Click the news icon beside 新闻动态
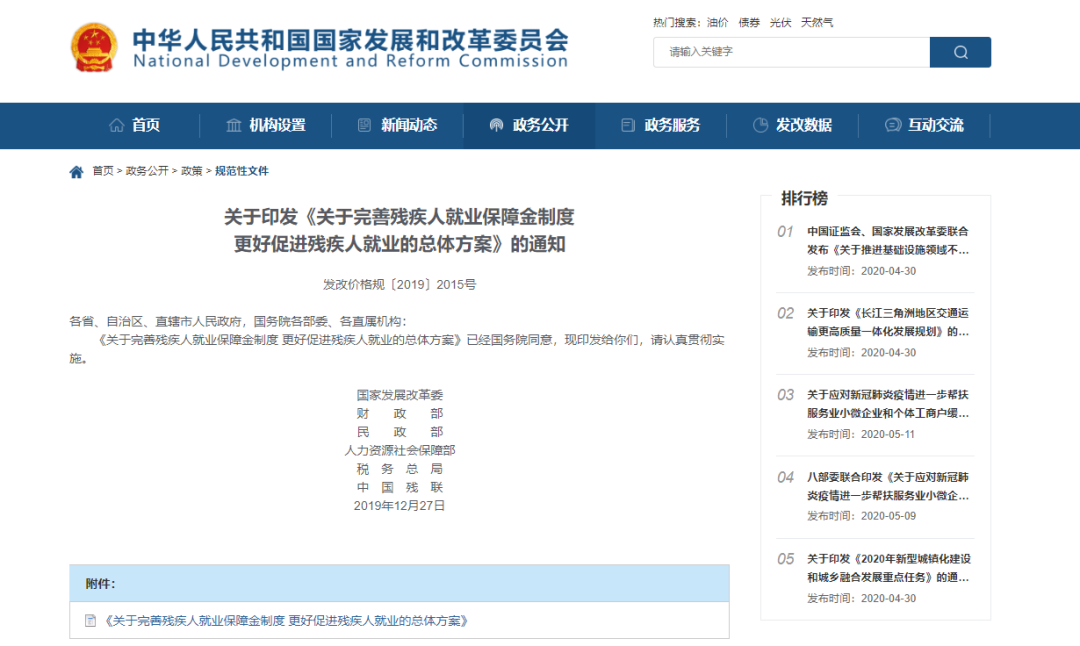The height and width of the screenshot is (646, 1080). [x=365, y=125]
